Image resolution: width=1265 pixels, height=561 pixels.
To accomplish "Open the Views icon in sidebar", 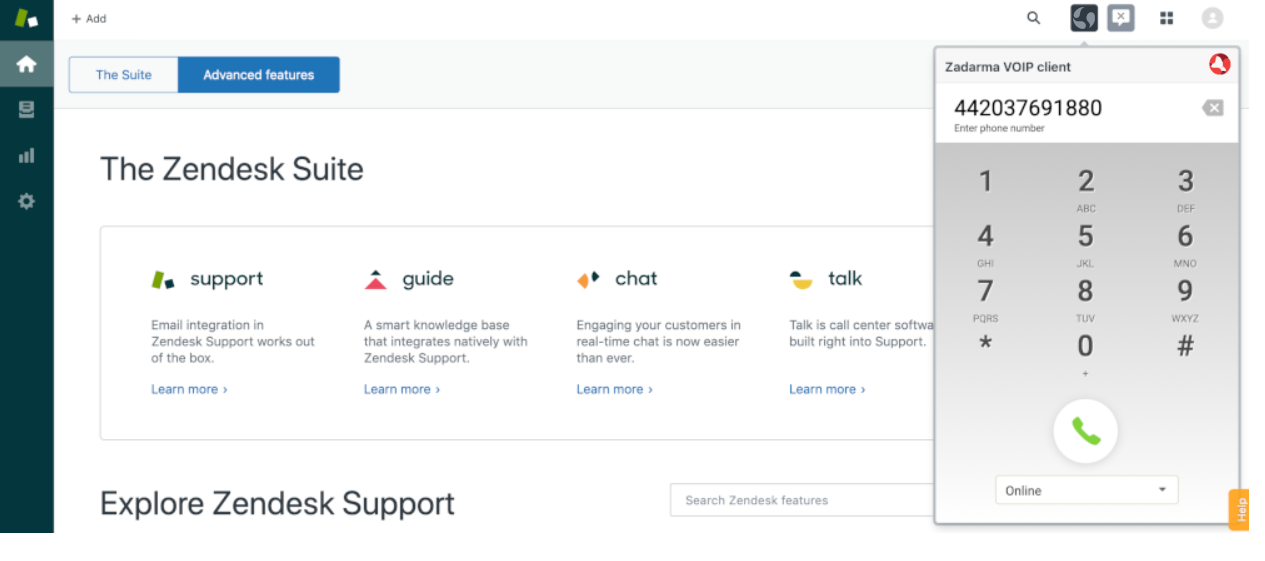I will point(26,110).
